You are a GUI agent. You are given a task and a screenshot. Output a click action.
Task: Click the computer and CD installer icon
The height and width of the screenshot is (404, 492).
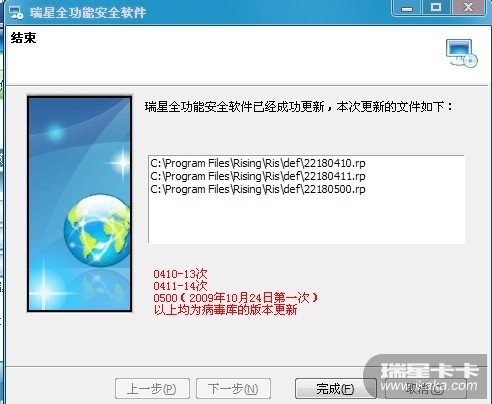462,53
